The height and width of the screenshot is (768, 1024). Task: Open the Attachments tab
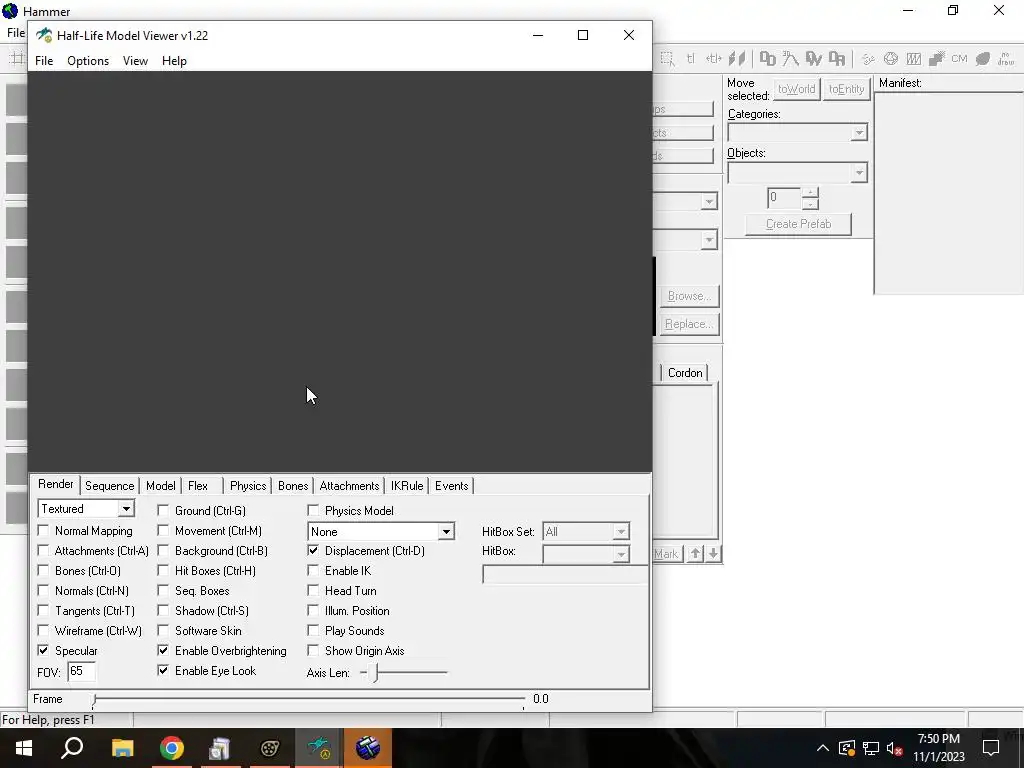pyautogui.click(x=349, y=486)
